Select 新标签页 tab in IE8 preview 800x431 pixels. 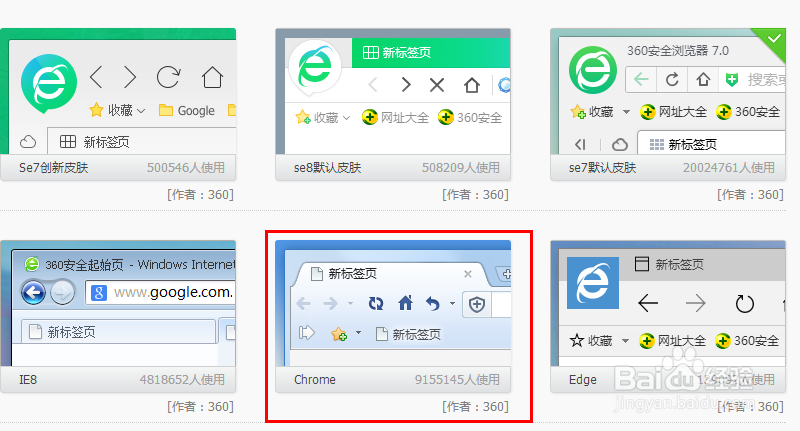point(118,332)
